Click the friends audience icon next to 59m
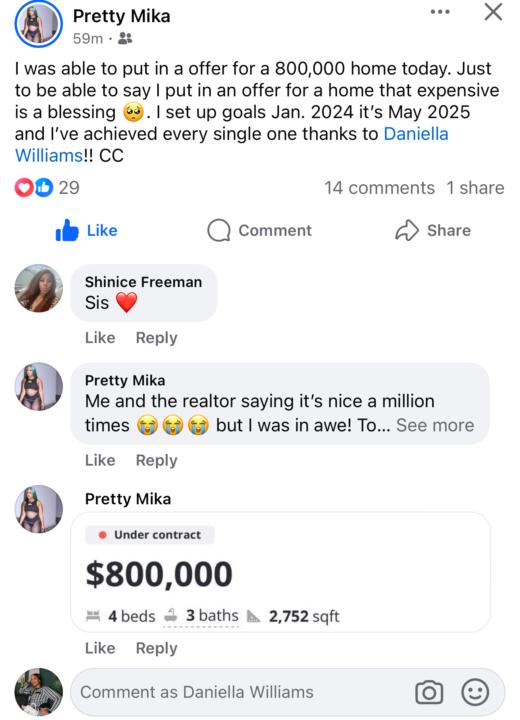This screenshot has height=720, width=520. point(125,39)
